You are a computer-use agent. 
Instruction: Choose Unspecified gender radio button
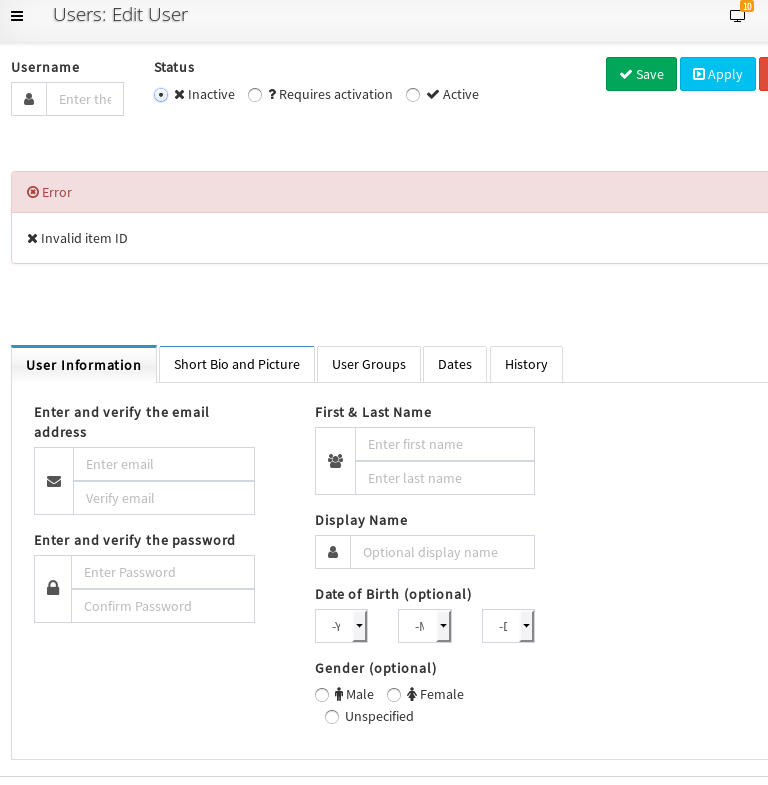tap(332, 717)
